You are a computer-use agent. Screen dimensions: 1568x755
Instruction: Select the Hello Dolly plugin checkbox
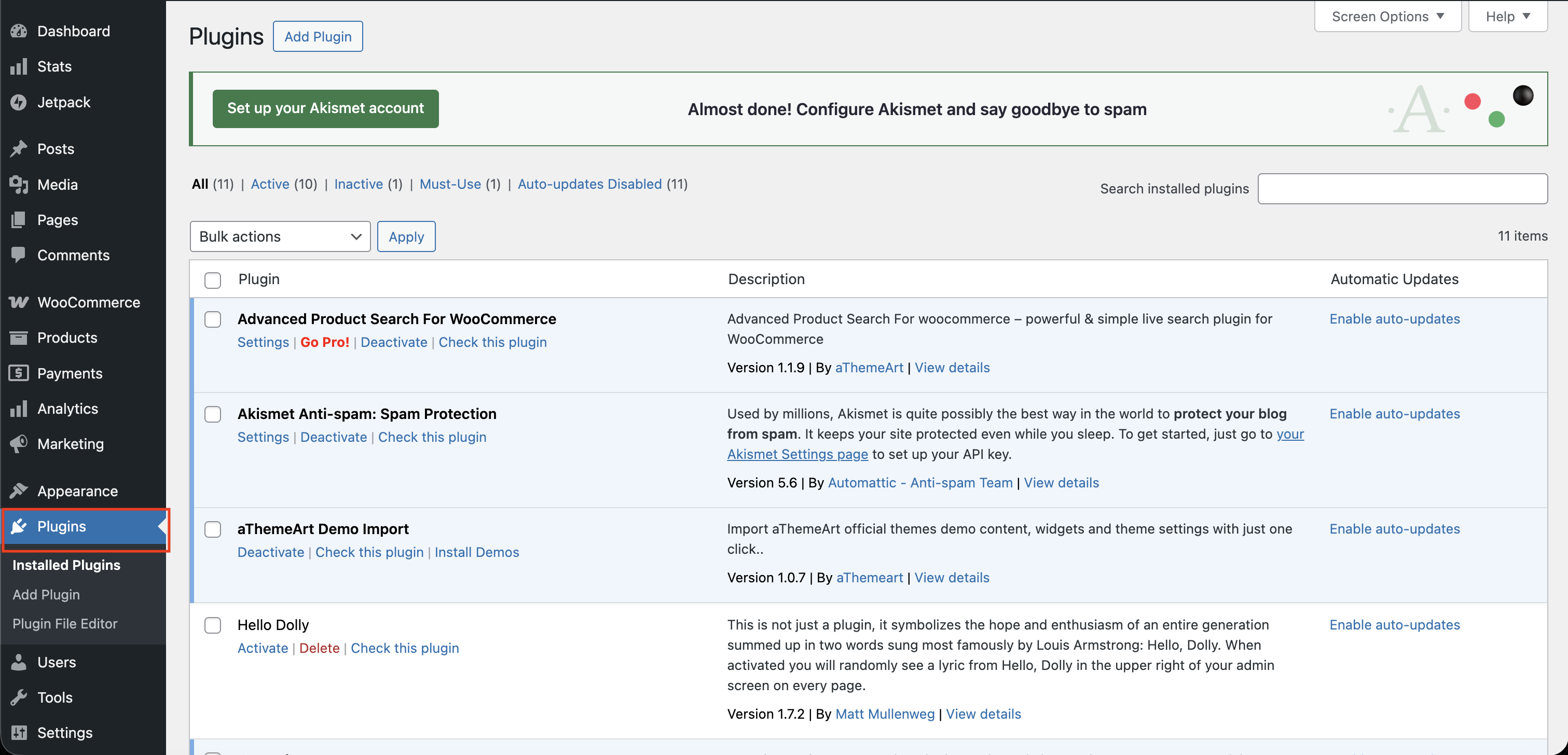[212, 625]
